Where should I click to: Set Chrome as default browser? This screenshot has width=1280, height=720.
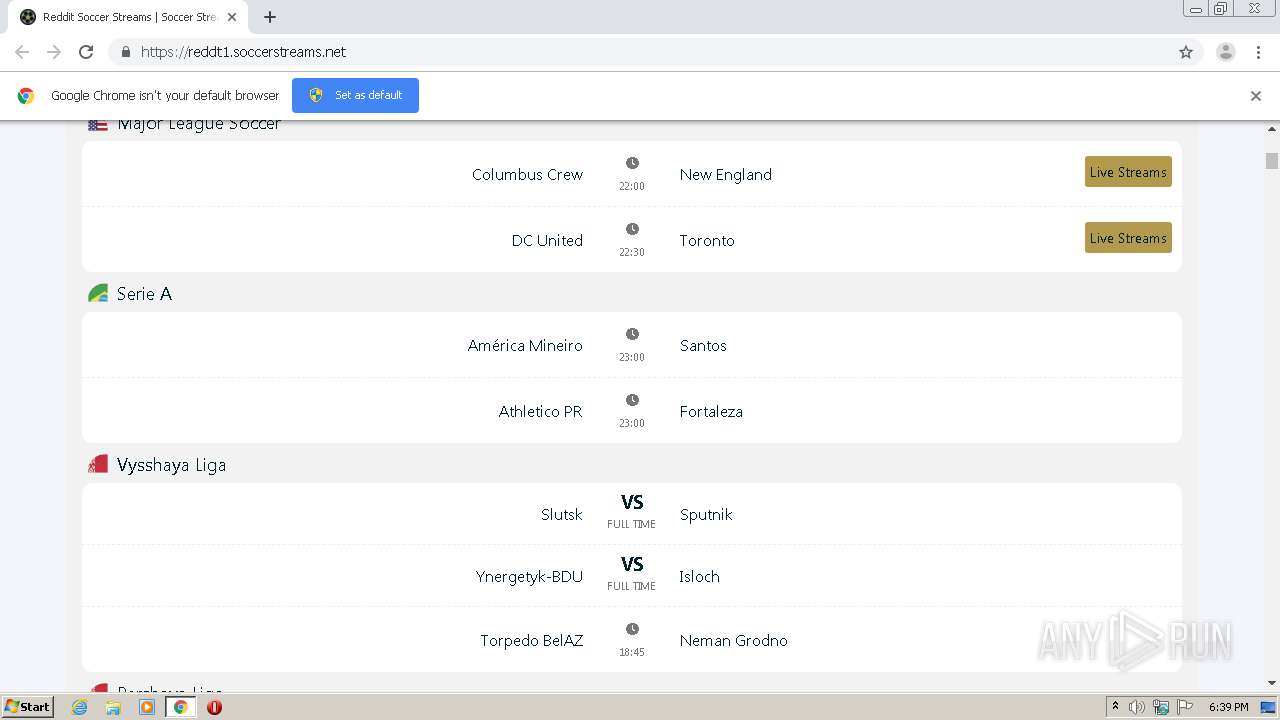pos(355,95)
